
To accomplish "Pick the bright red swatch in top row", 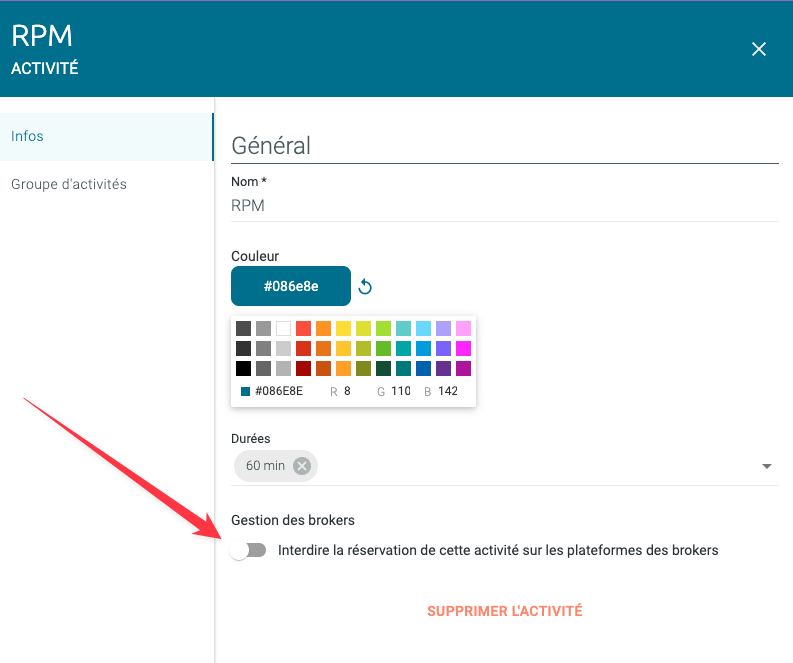I will pos(303,328).
